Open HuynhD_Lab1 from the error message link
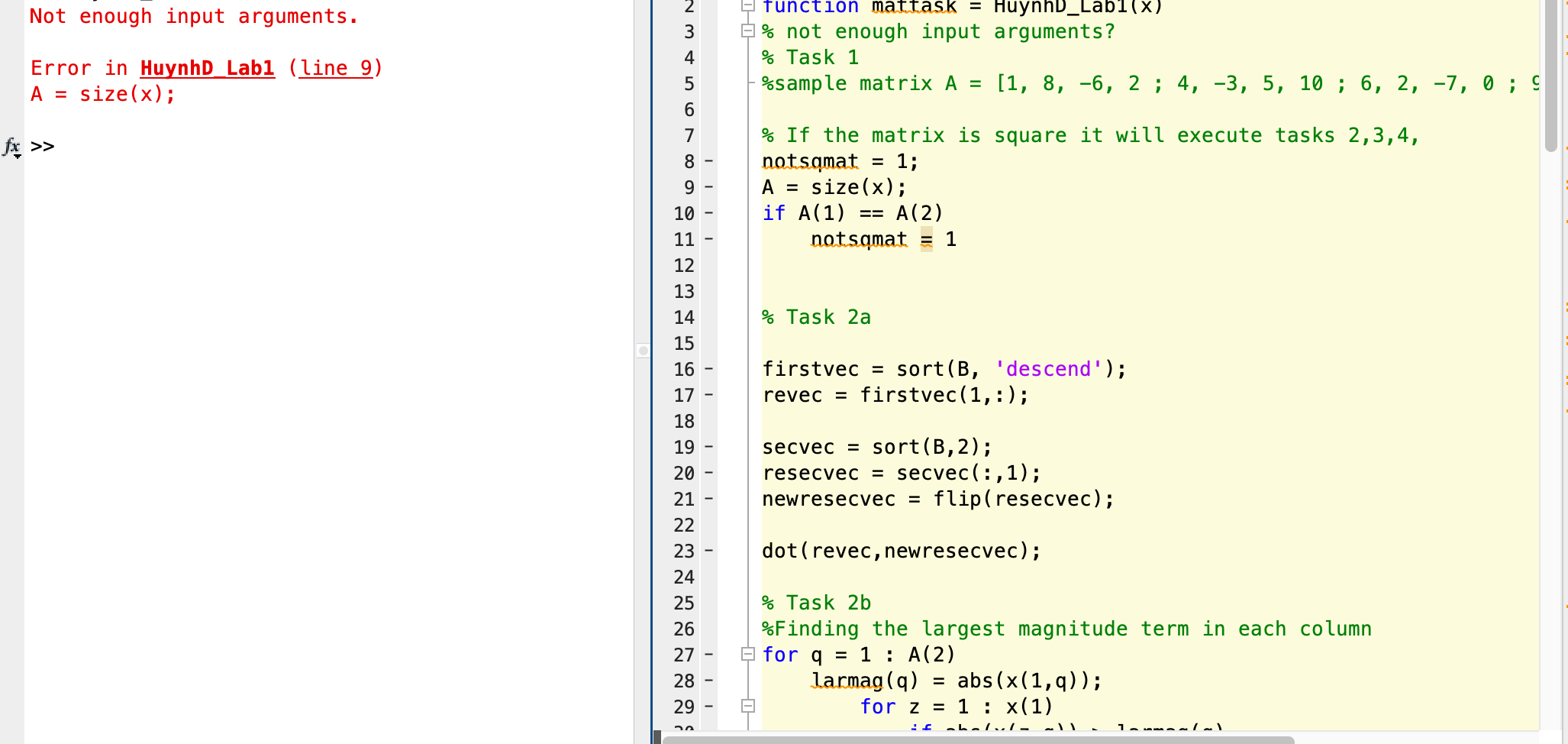Screen dimensions: 1568x744 click(207, 68)
